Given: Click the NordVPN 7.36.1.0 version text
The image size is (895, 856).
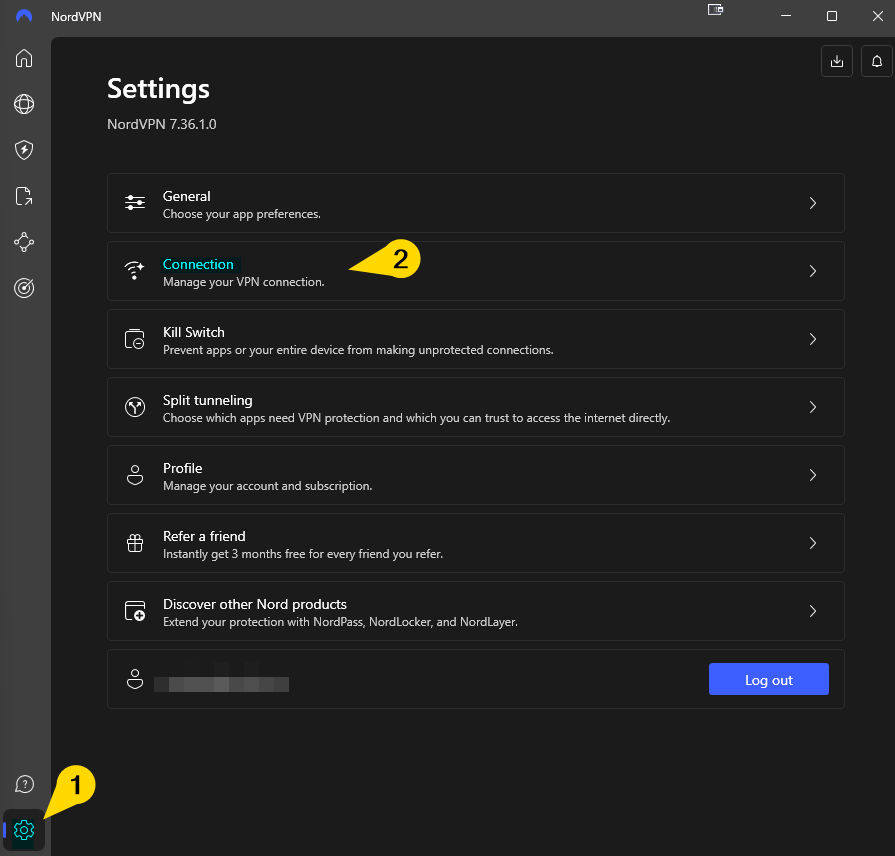Looking at the screenshot, I should [x=162, y=124].
